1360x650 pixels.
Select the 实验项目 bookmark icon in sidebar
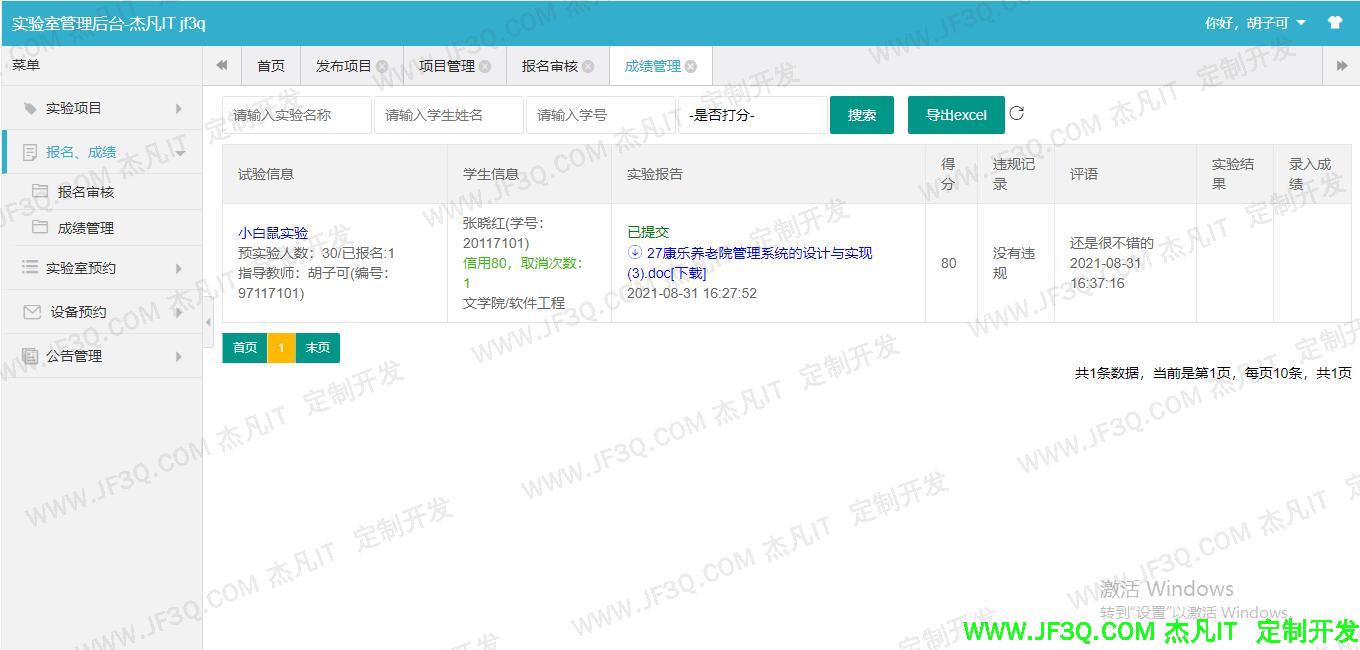31,108
